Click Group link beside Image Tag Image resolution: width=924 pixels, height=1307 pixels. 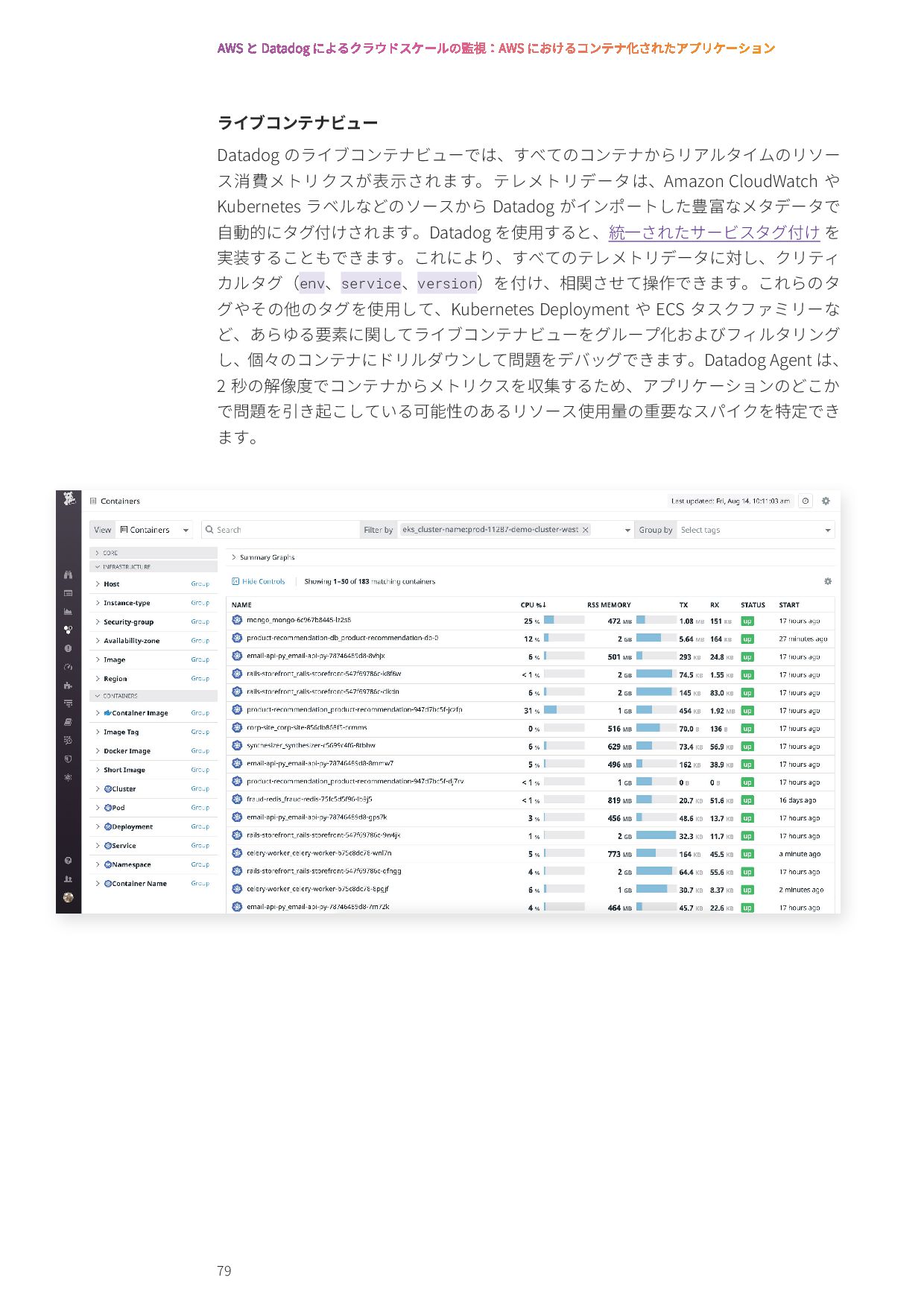[x=200, y=732]
